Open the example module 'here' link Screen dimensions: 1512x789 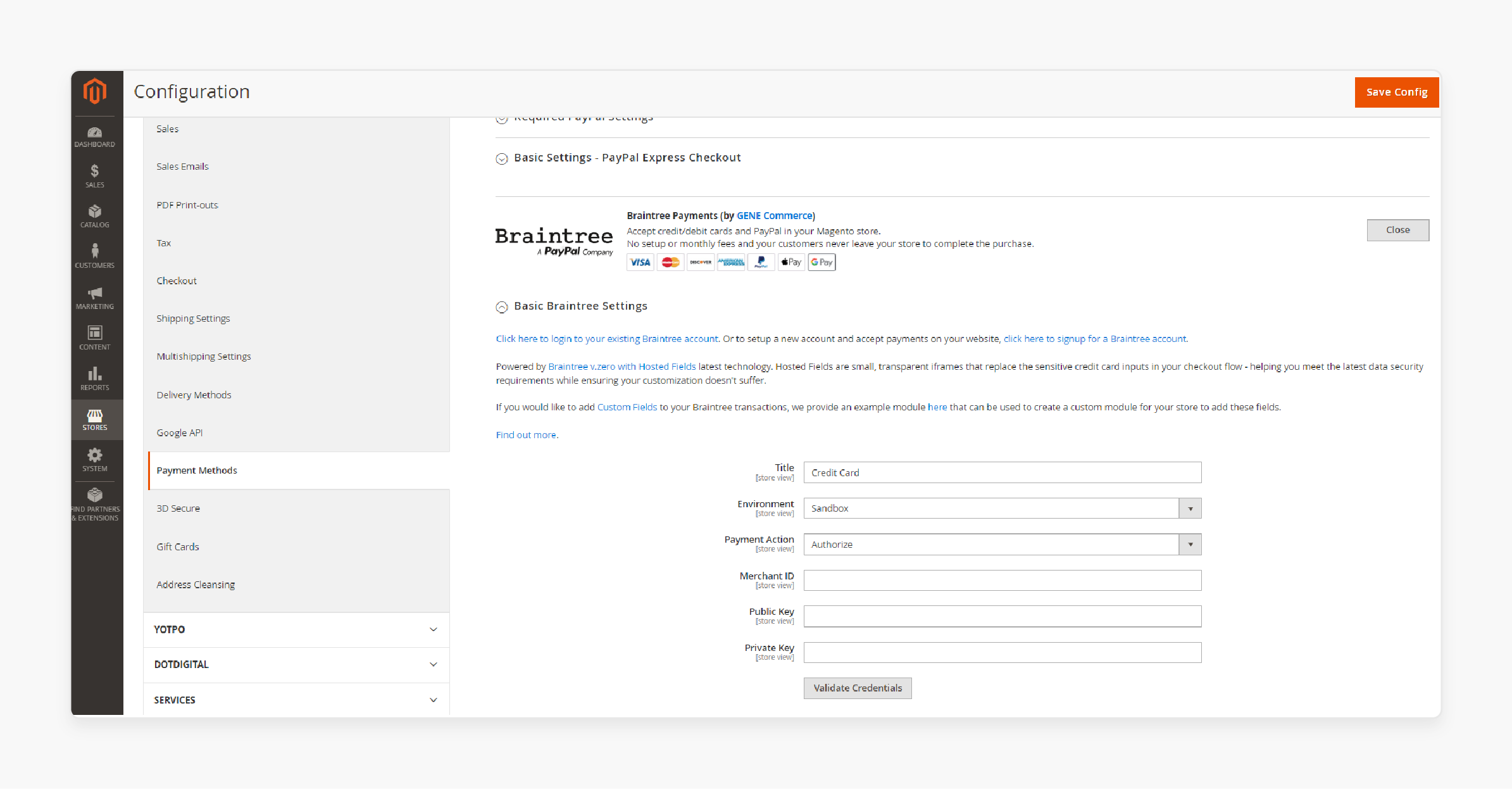pos(937,407)
